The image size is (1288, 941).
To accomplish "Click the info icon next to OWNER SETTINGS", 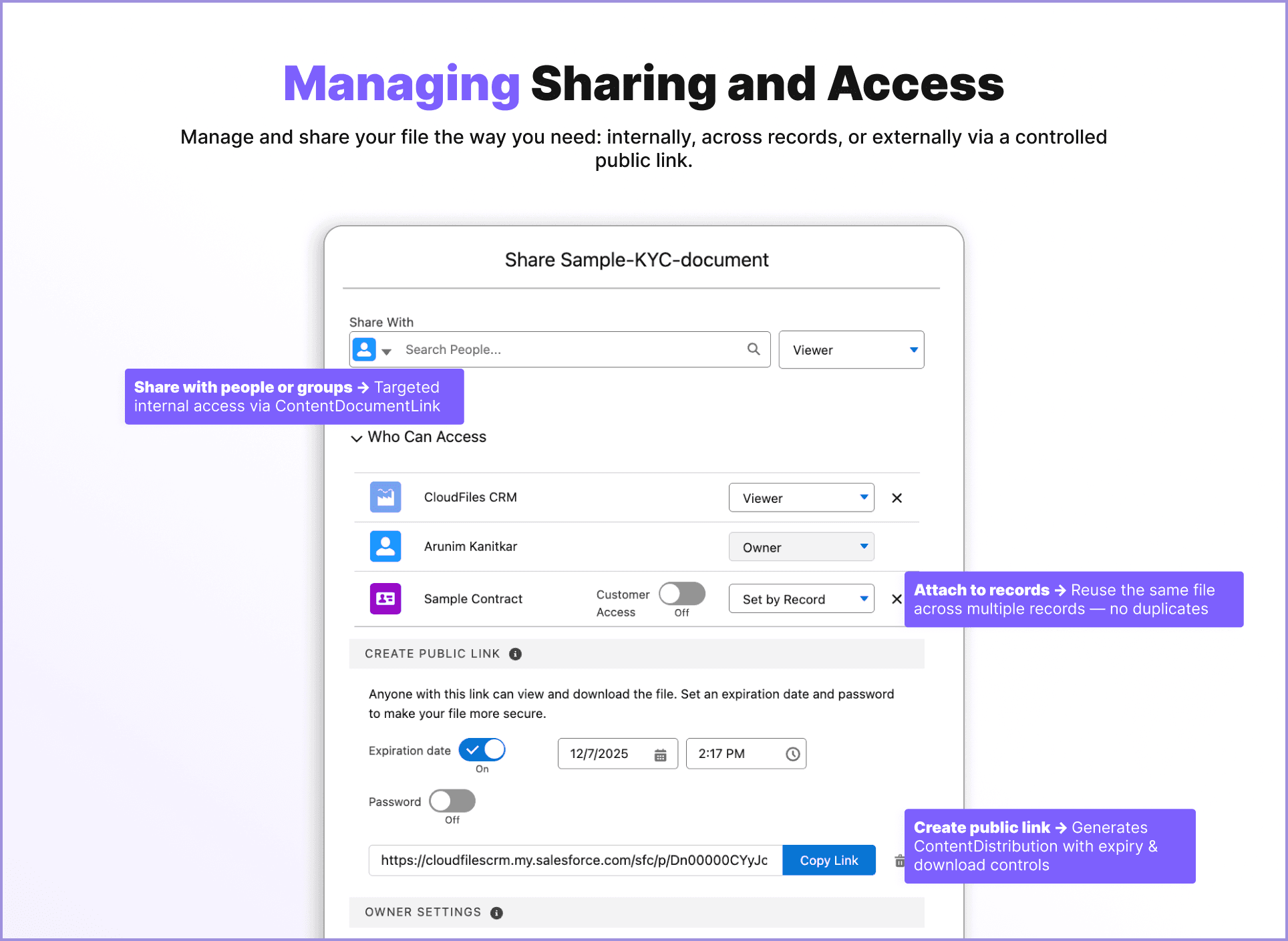I will (496, 912).
